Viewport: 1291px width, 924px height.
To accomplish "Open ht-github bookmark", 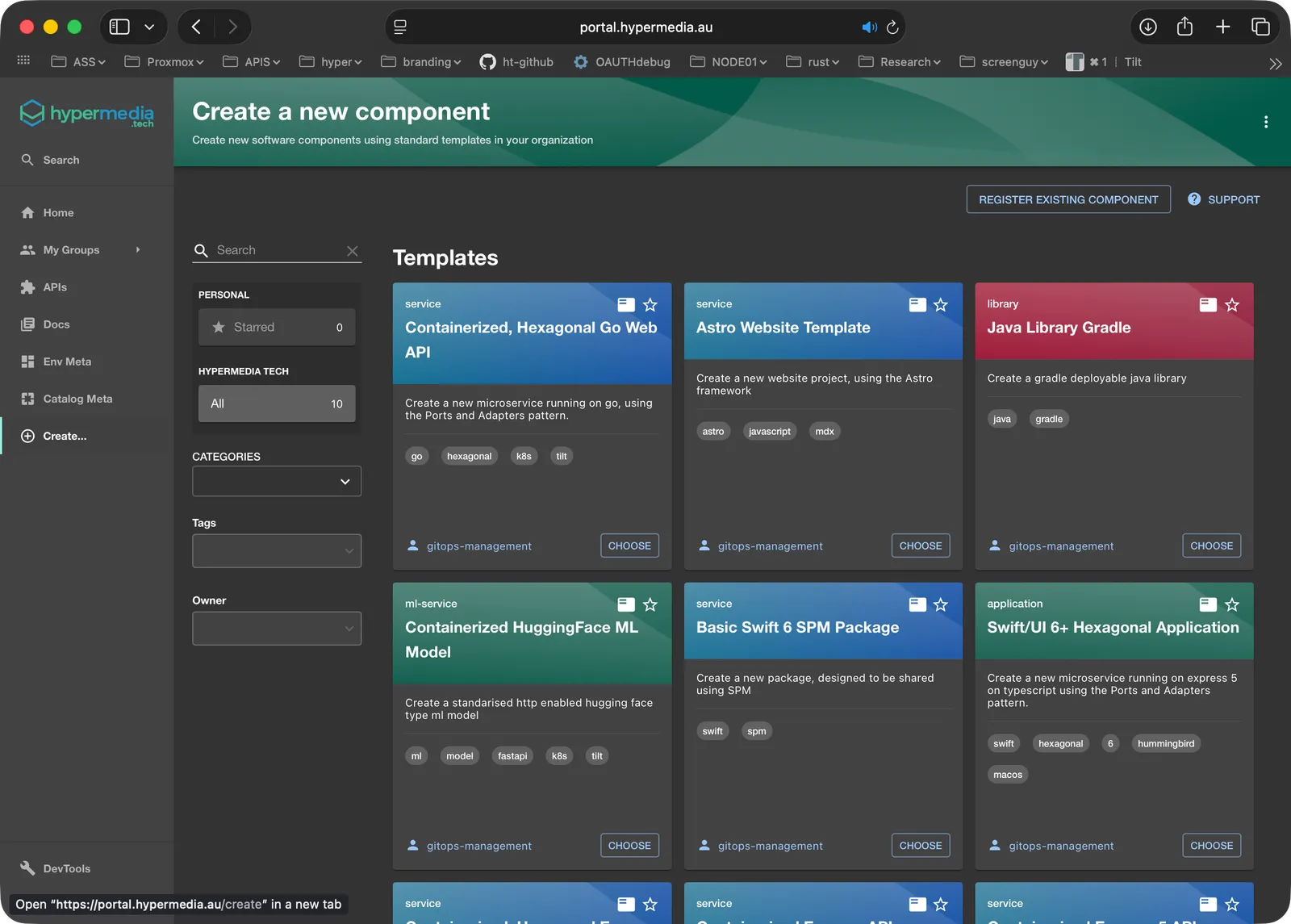I will 516,62.
